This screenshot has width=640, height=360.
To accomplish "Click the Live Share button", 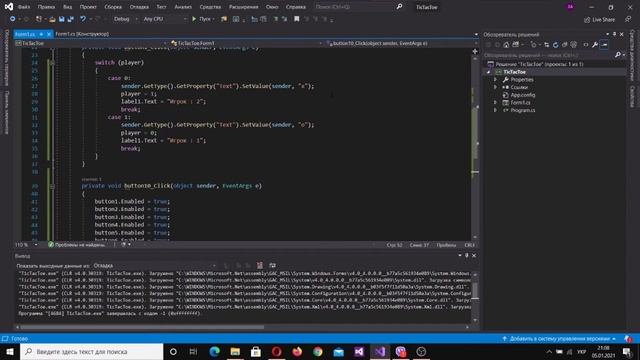I will (599, 20).
